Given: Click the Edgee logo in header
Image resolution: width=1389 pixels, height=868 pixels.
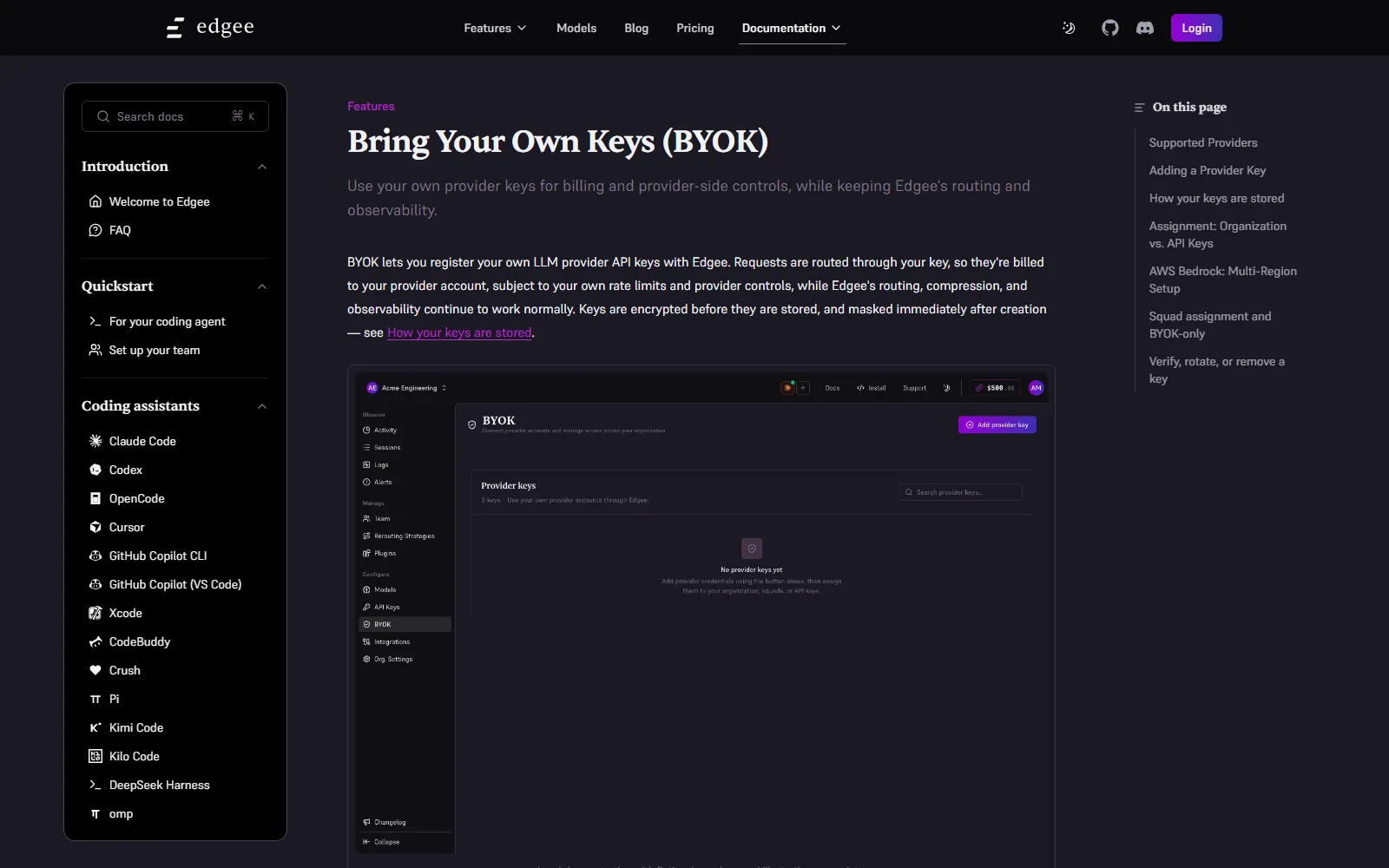Looking at the screenshot, I should (210, 28).
